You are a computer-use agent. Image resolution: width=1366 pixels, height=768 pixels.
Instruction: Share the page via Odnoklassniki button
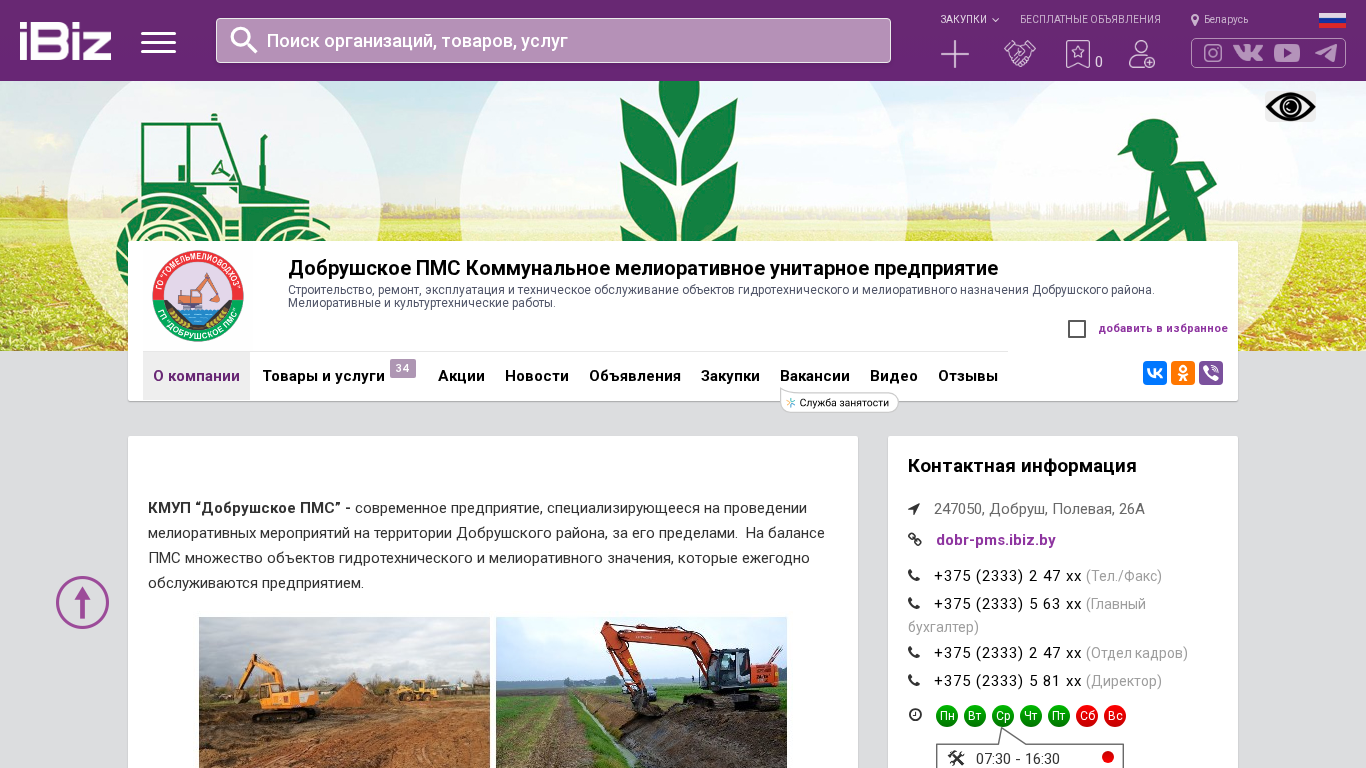point(1183,373)
